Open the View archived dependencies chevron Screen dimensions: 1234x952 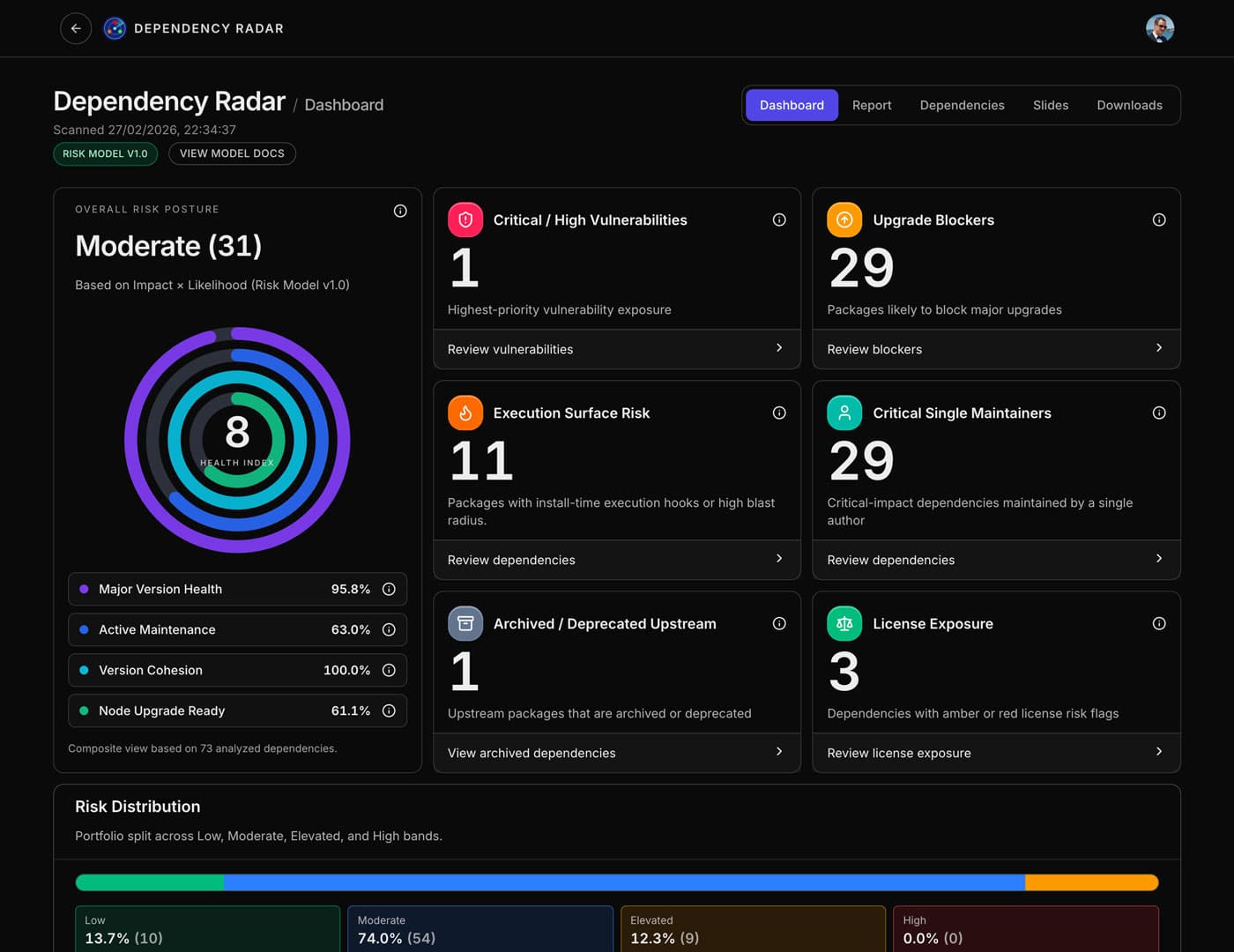click(x=779, y=752)
